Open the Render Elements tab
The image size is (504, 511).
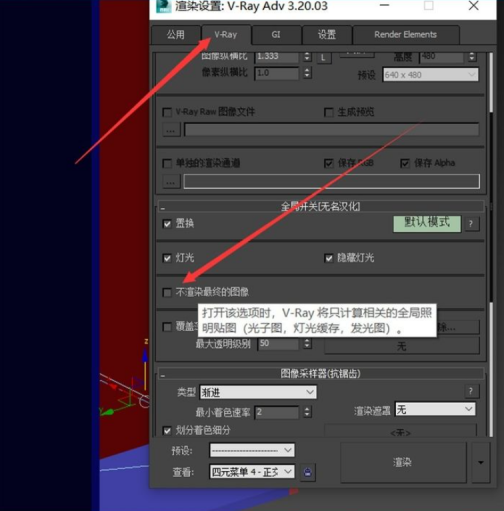406,34
